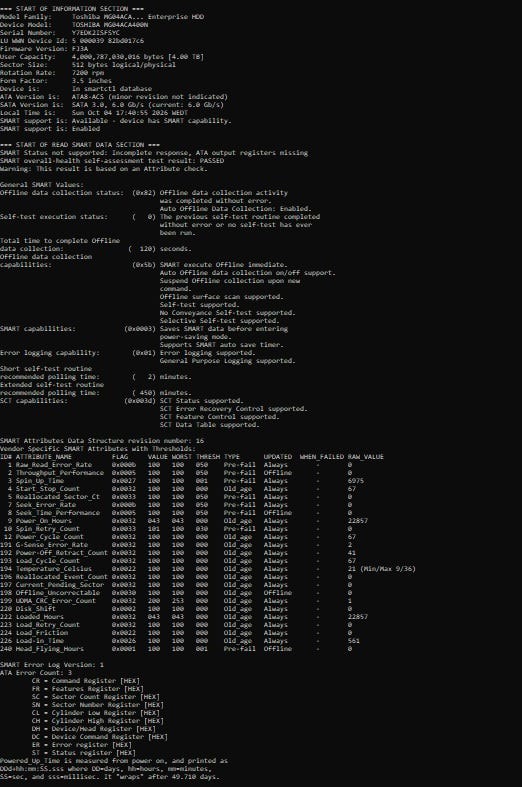Click SMART support value "Enabled"
Viewport: 522px width, 787px height.
pos(86,129)
